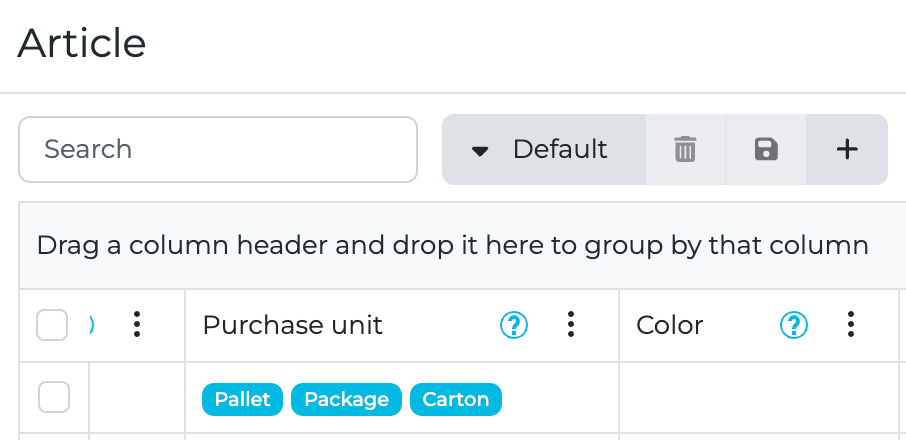Image resolution: width=906 pixels, height=440 pixels.
Task: Sort by Color column header
Action: pyautogui.click(x=670, y=325)
